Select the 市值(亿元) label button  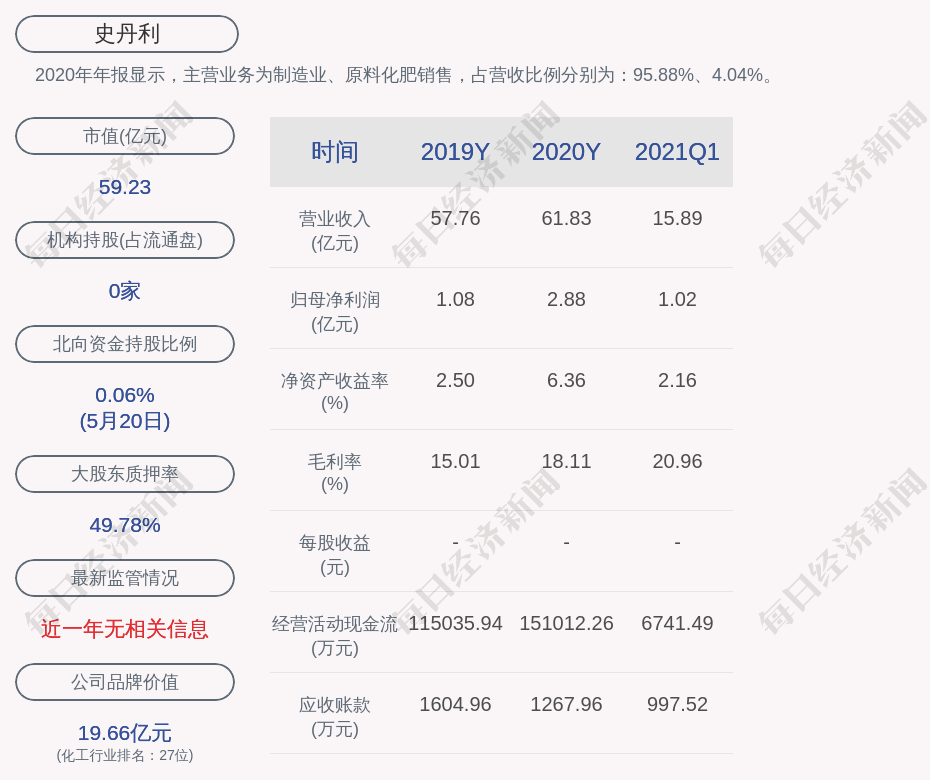pos(125,136)
